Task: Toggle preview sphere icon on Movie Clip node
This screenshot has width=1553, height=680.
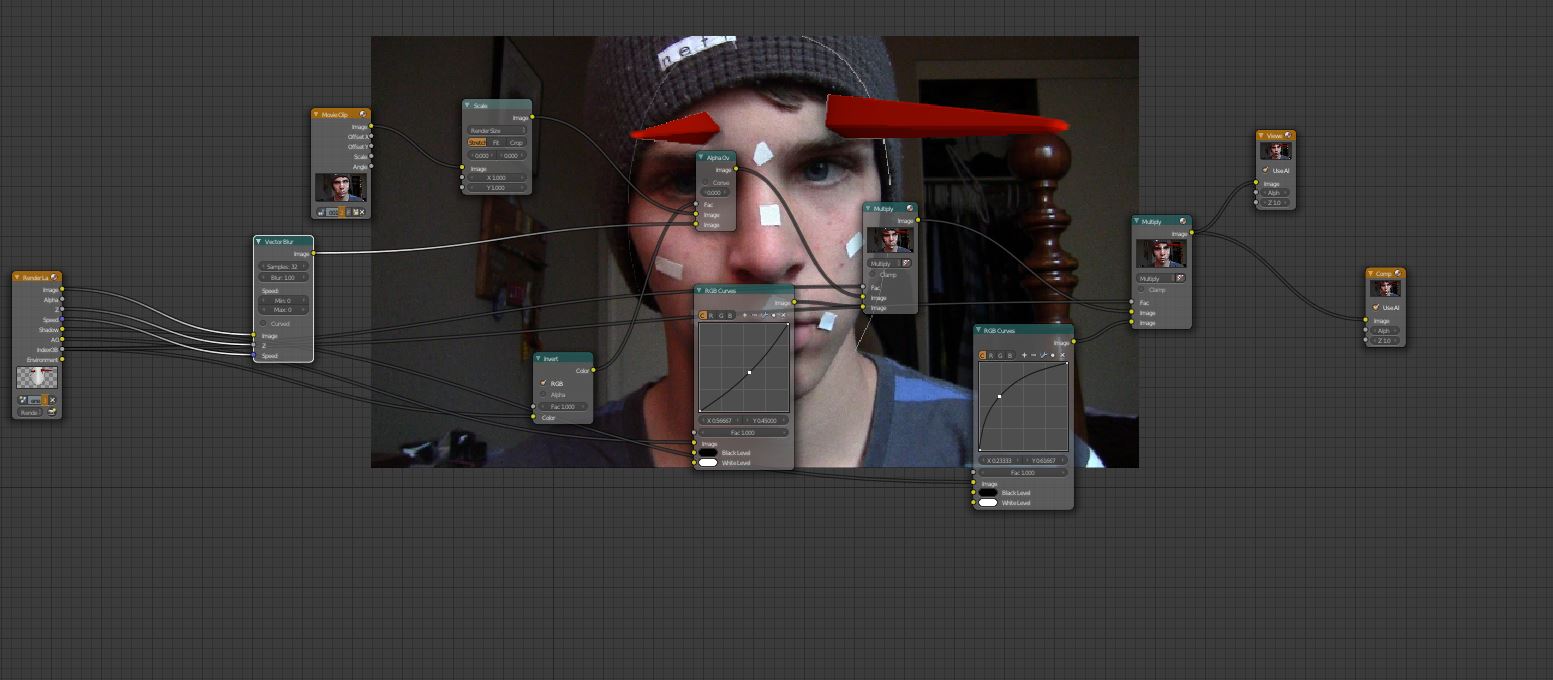Action: (363, 114)
